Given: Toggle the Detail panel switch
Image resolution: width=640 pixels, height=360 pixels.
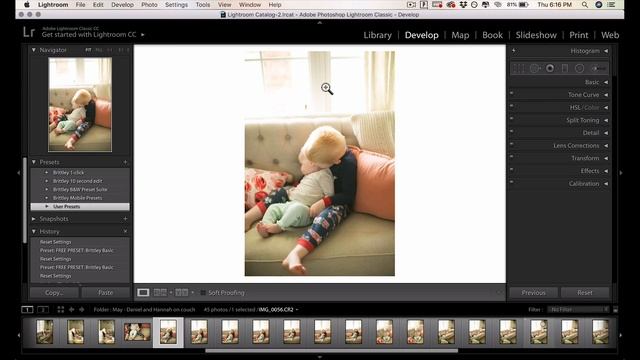Looking at the screenshot, I should 512,132.
